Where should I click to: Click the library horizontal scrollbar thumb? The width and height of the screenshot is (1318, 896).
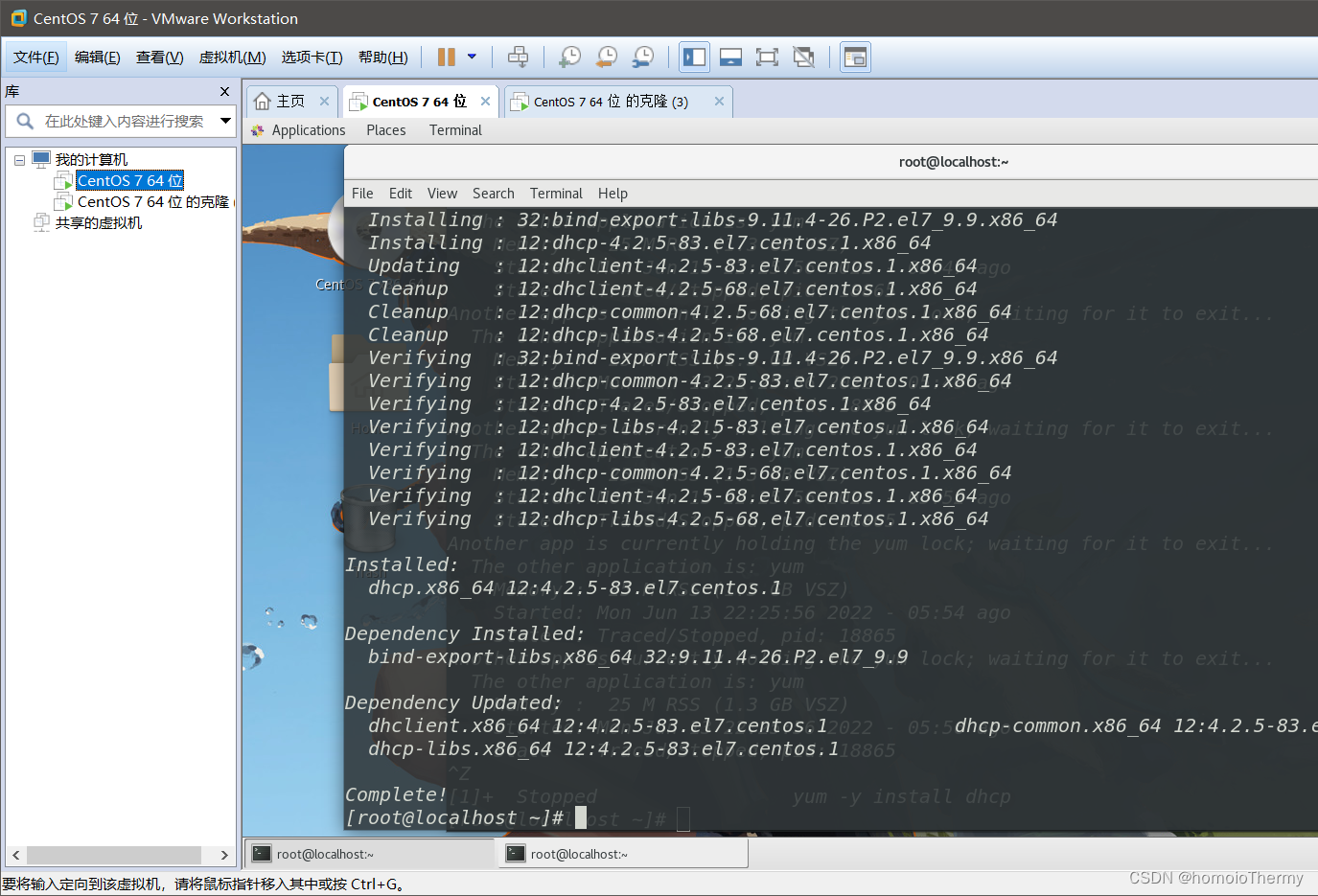pos(114,855)
